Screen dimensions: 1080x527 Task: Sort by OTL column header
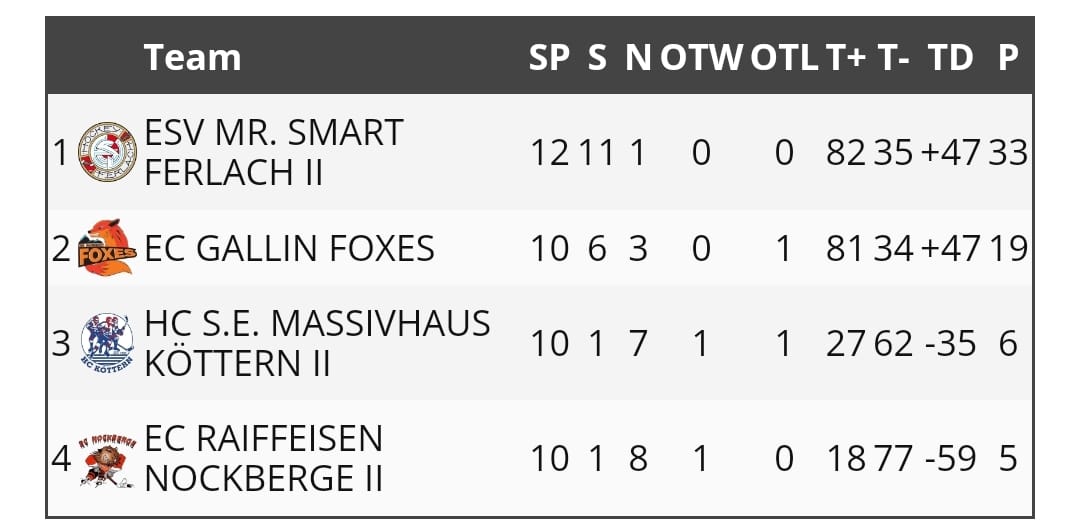(784, 57)
